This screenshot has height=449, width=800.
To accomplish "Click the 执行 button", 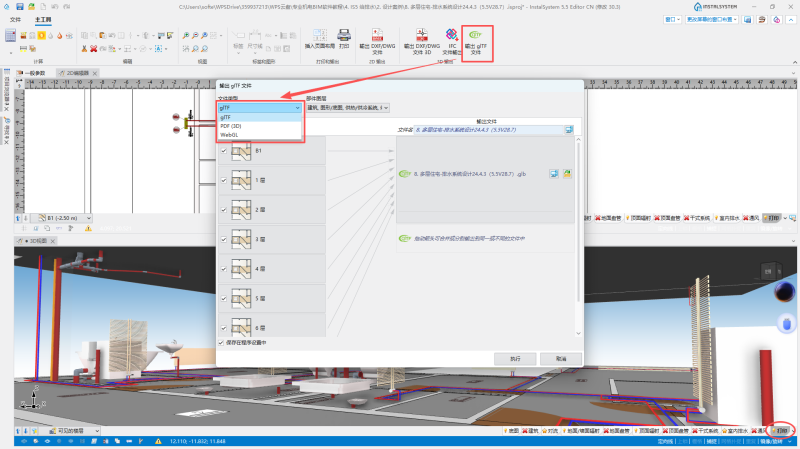I will [515, 359].
